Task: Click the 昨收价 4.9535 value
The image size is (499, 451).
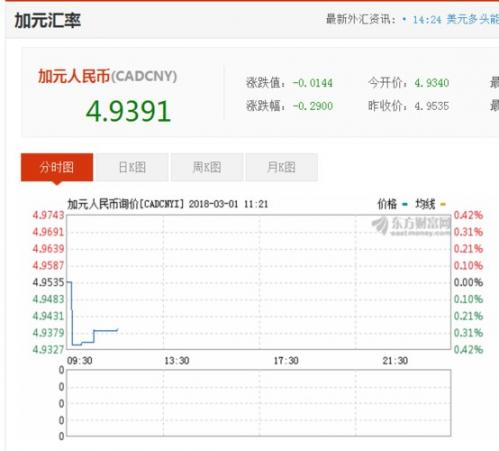Action: pos(432,106)
